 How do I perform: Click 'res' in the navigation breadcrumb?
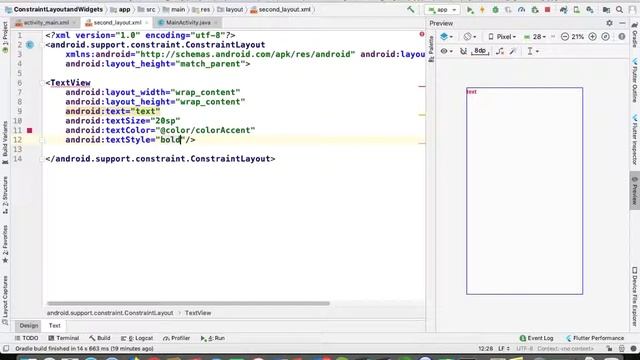point(202,9)
